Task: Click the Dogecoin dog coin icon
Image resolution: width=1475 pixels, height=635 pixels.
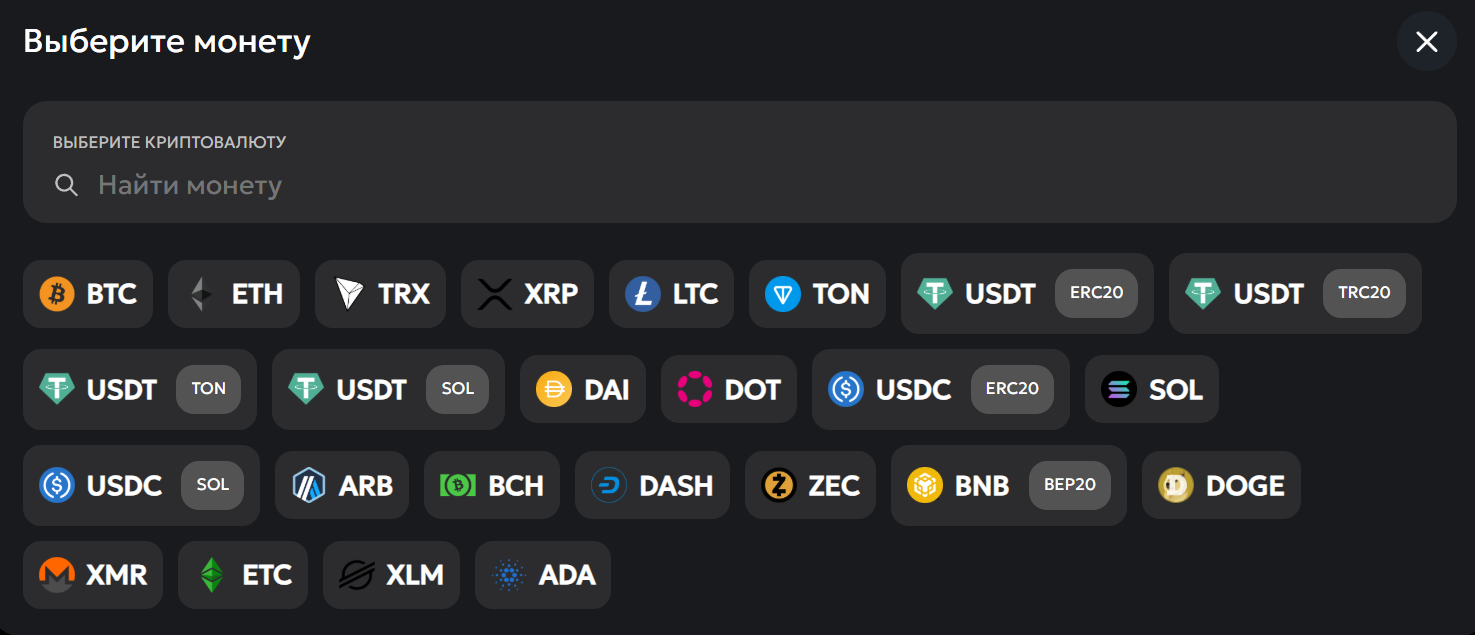Action: pos(1176,485)
